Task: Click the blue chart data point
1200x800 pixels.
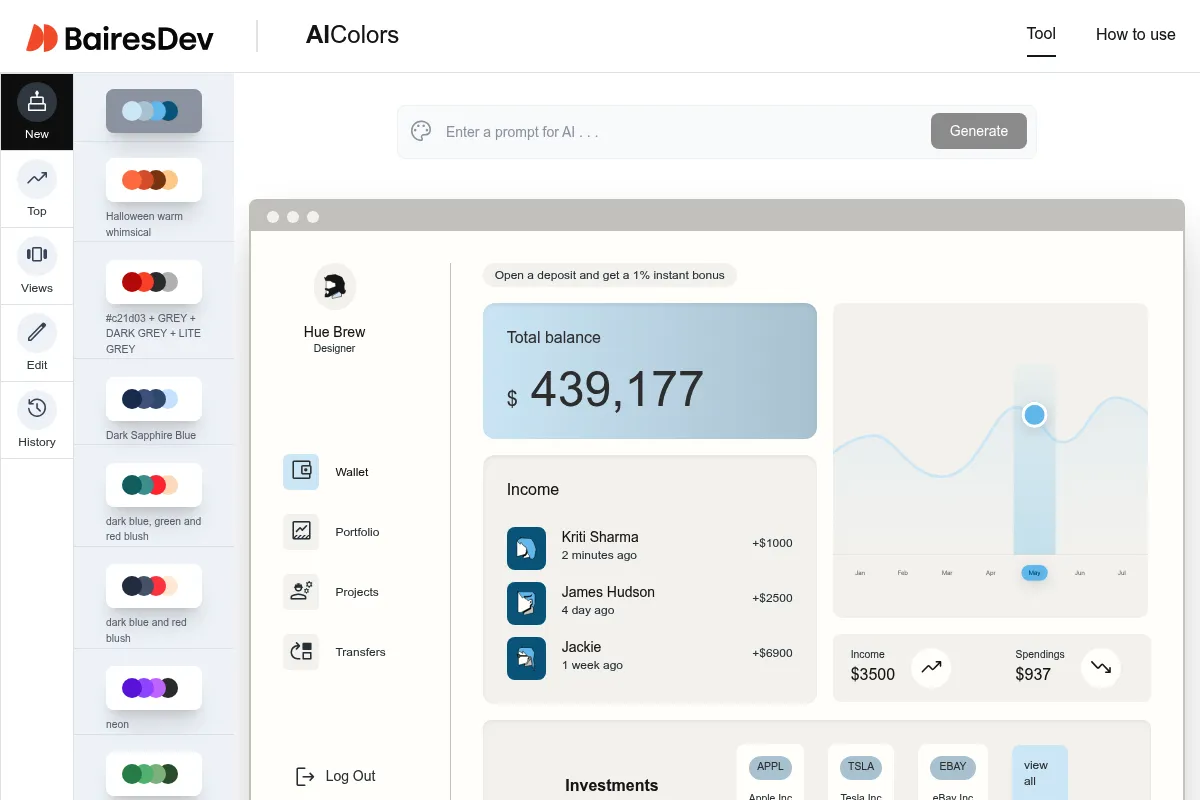Action: tap(1034, 414)
